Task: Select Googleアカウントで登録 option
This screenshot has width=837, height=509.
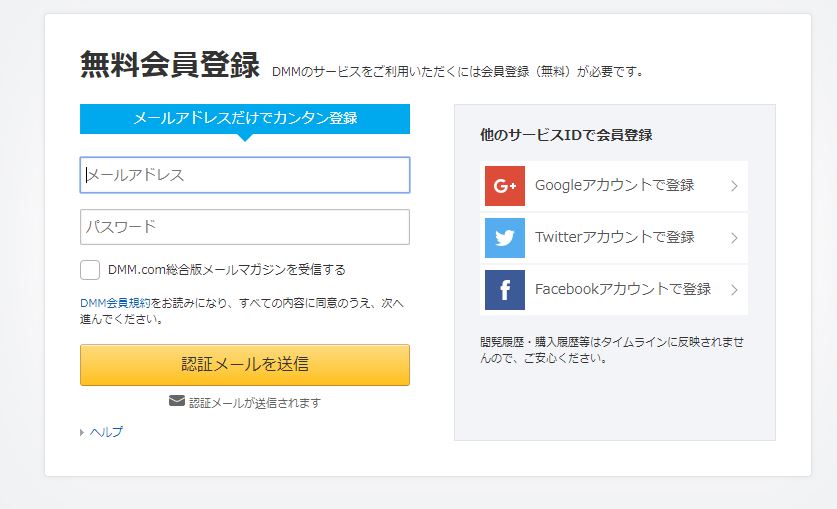Action: click(614, 186)
